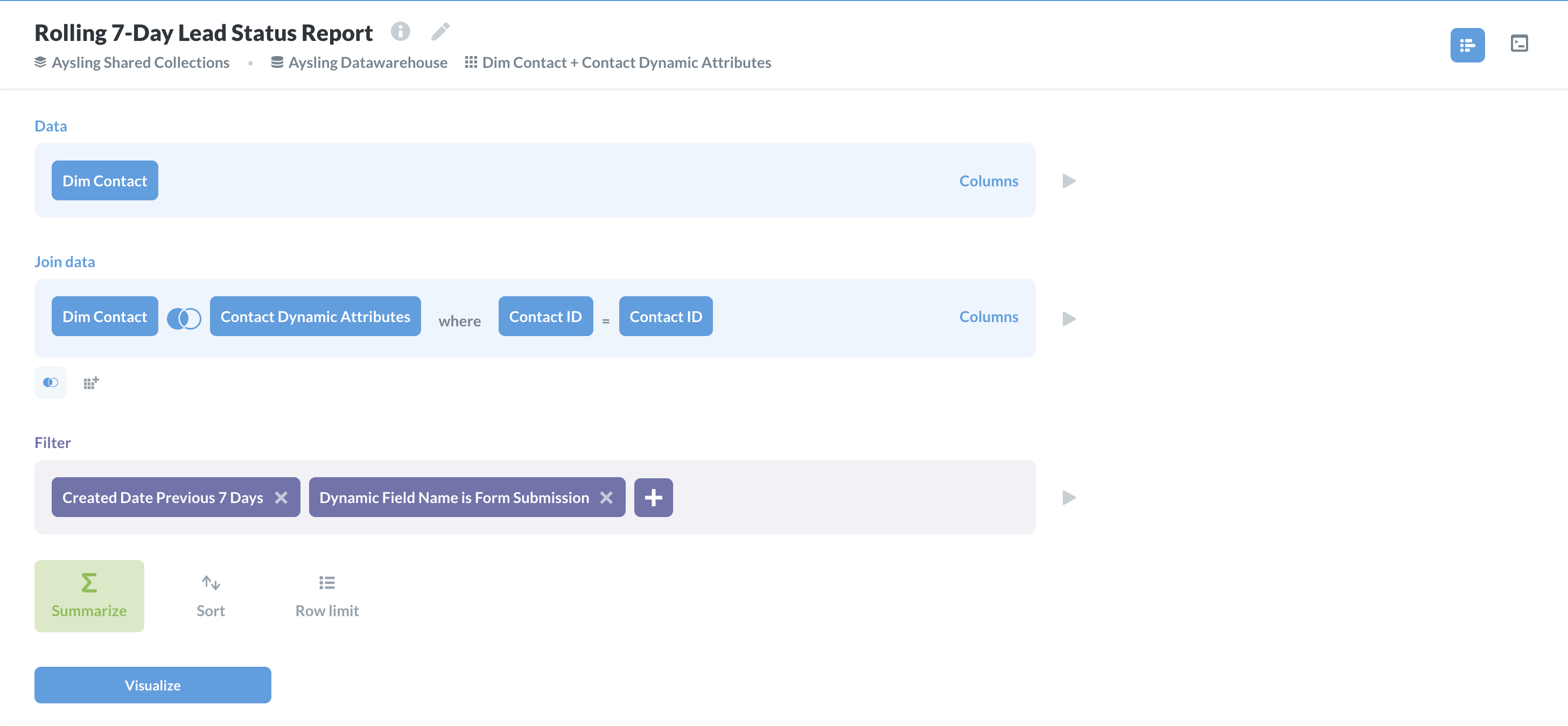Image resolution: width=1568 pixels, height=726 pixels.
Task: Add a Sort step
Action: click(x=210, y=596)
